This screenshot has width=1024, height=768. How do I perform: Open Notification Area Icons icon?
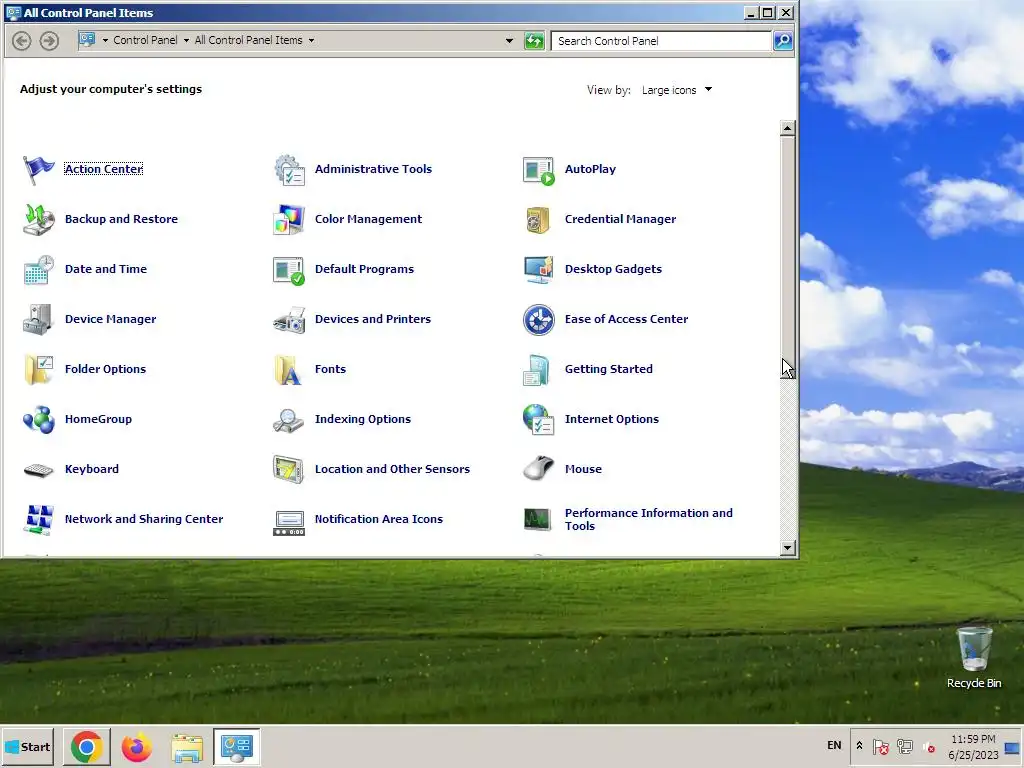289,522
